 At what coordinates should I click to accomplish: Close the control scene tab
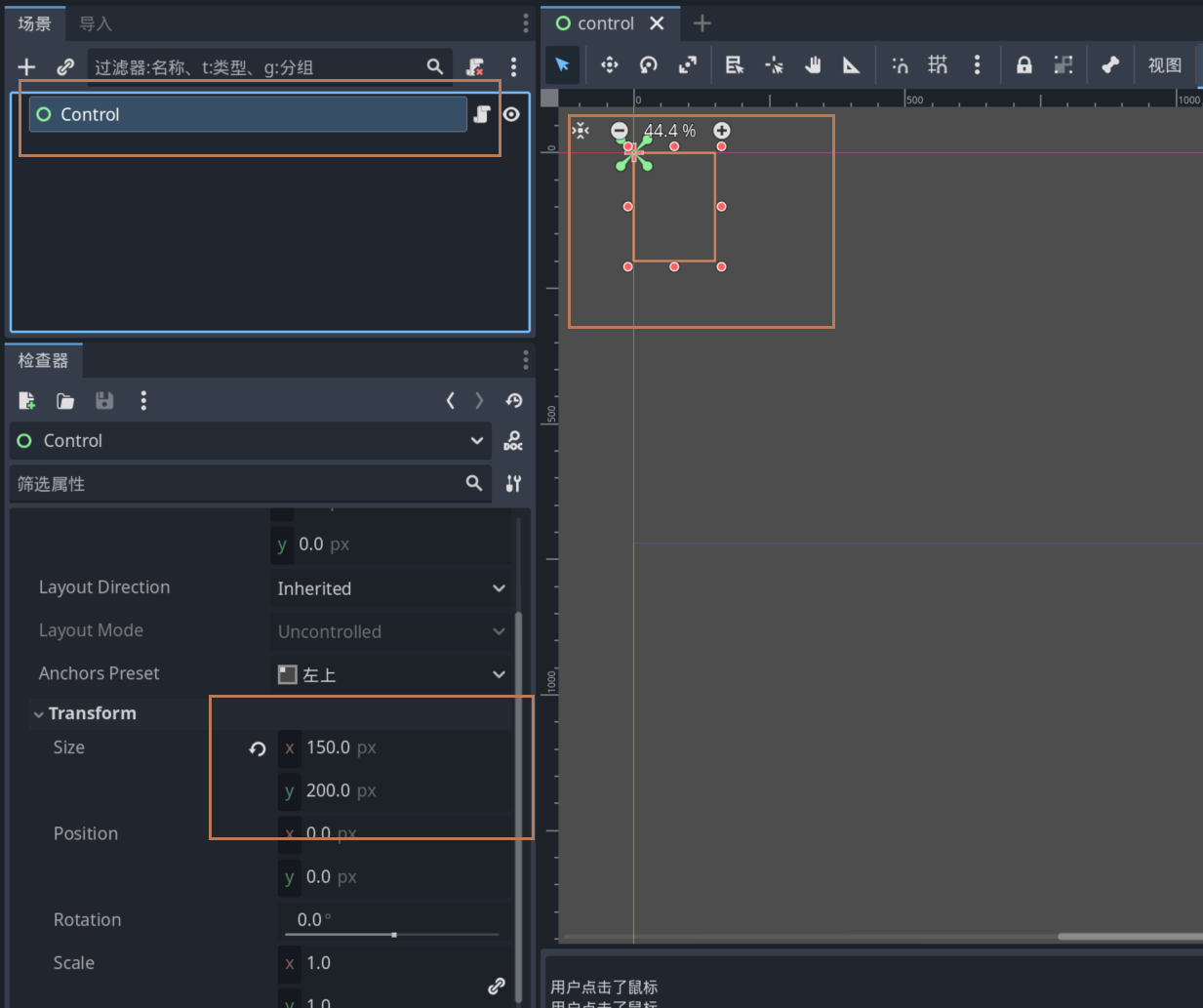pos(658,23)
